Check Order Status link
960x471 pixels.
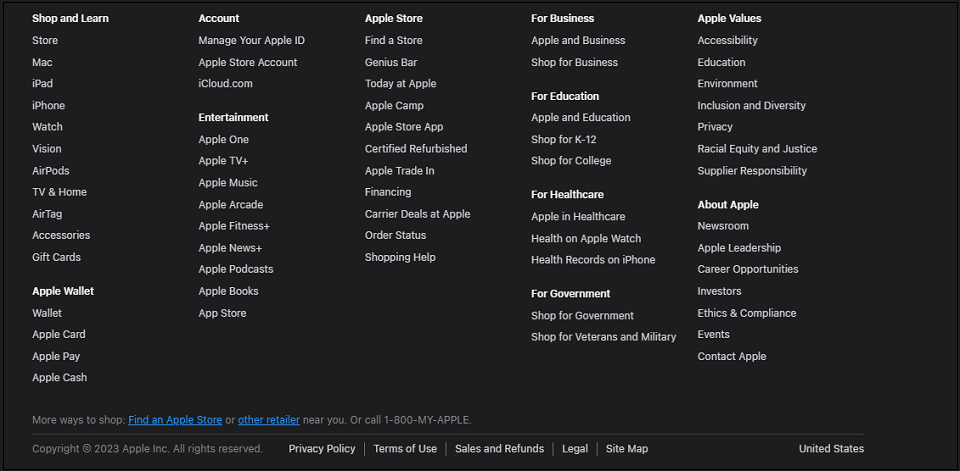(395, 236)
